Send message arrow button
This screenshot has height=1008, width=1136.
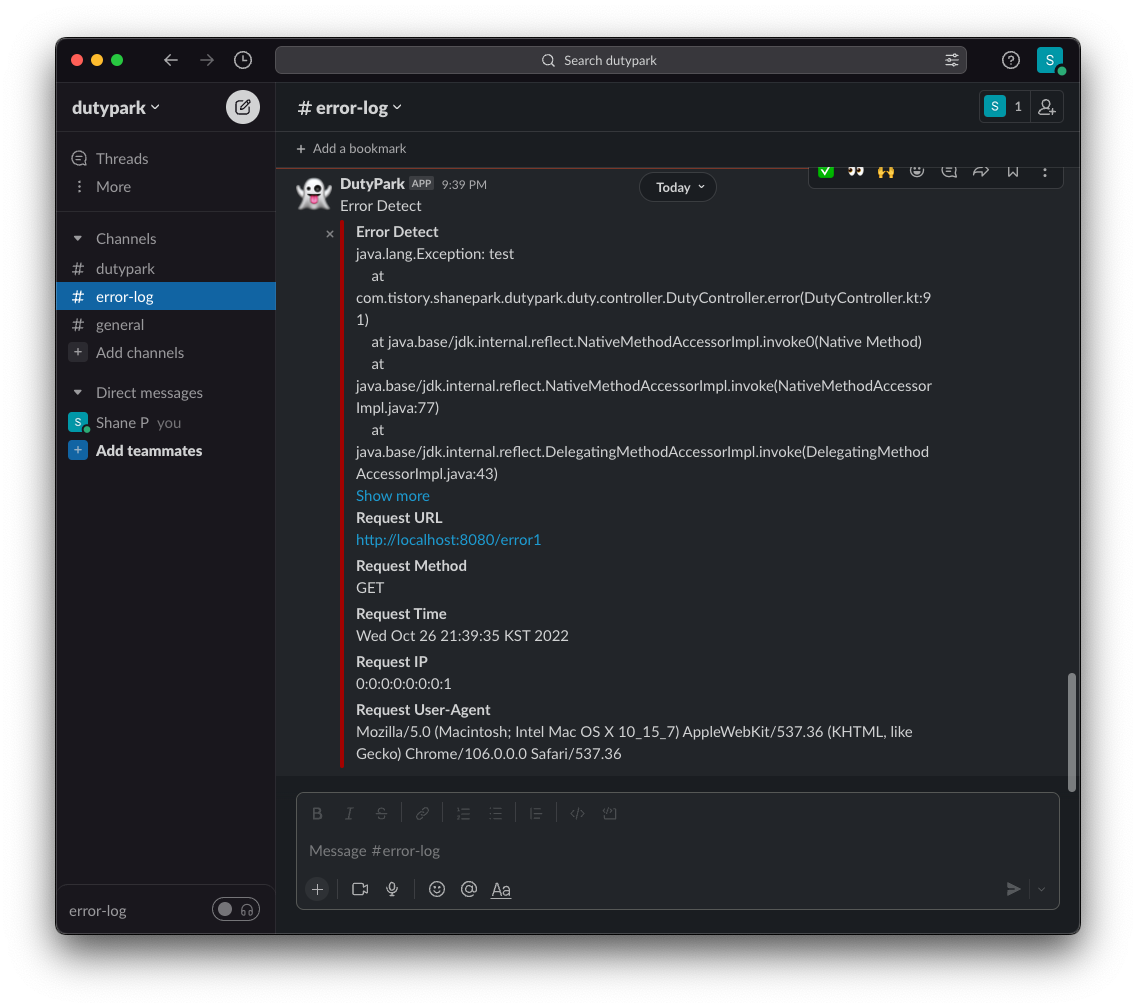point(1014,889)
